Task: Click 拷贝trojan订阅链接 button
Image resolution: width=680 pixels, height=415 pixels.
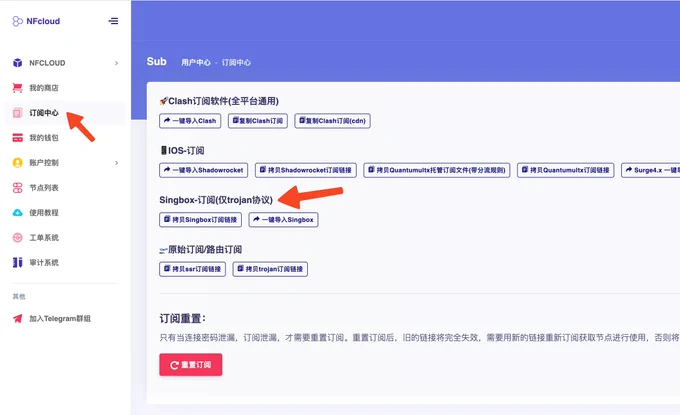Action: (270, 269)
